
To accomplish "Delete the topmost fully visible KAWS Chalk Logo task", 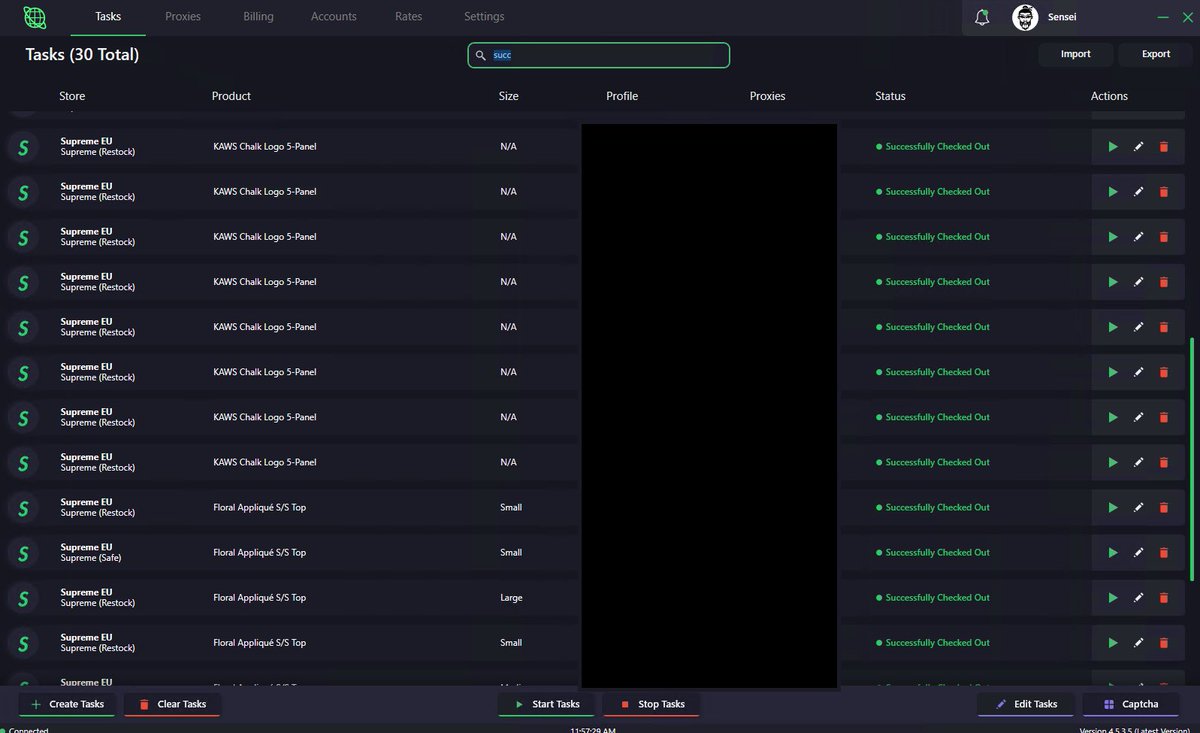I will pos(1163,146).
